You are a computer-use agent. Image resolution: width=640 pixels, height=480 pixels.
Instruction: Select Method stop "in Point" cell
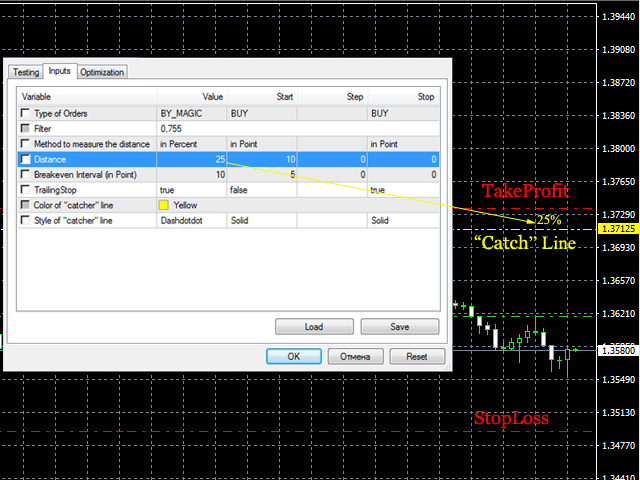(404, 144)
